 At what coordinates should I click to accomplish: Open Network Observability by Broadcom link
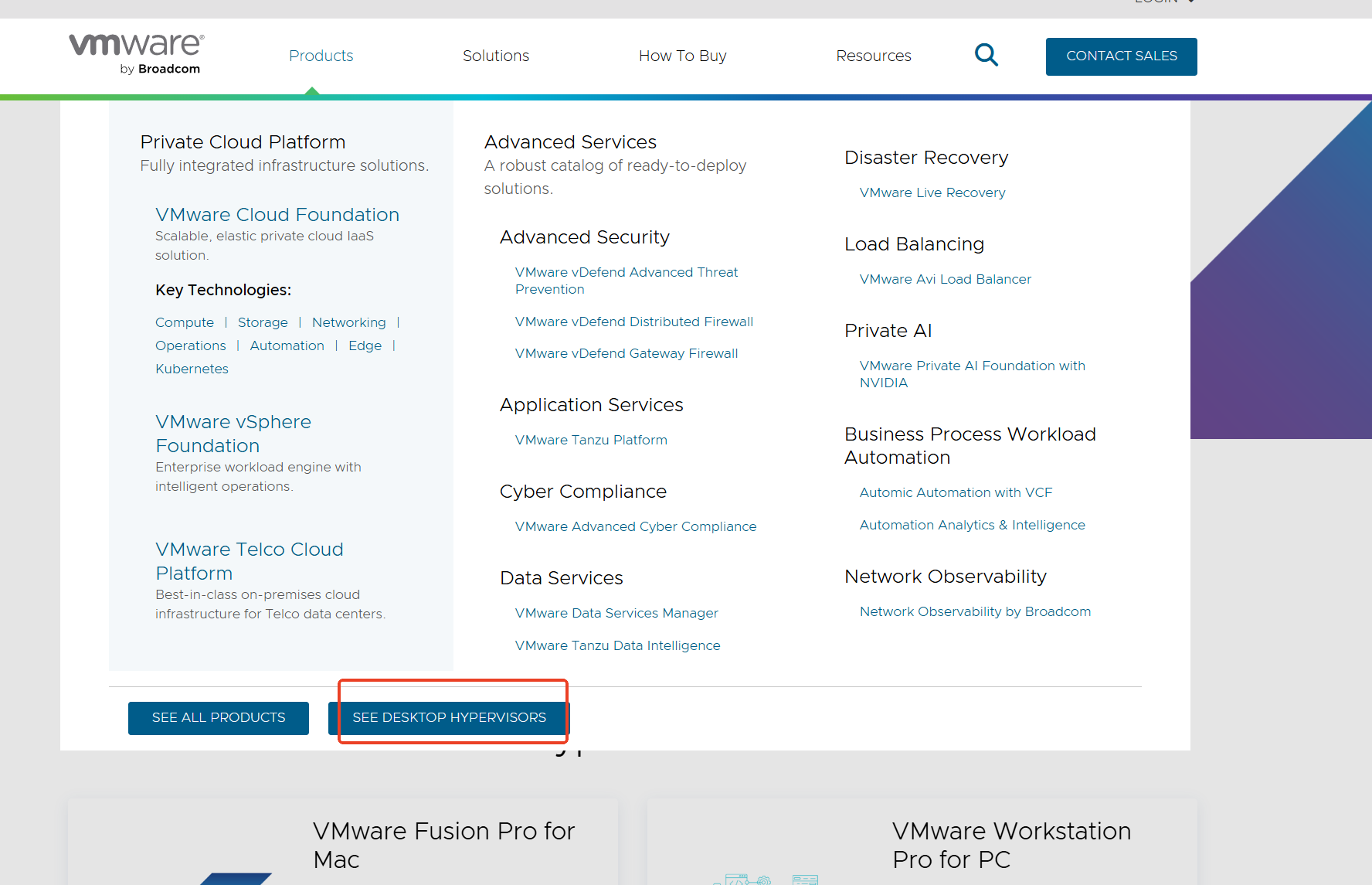975,611
